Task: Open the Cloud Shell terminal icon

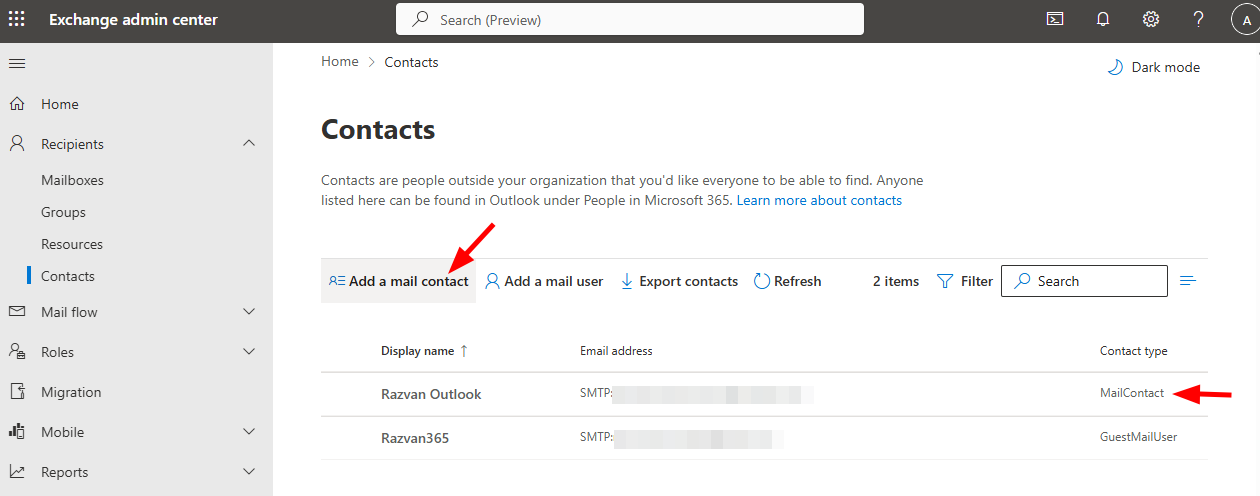Action: point(1055,19)
